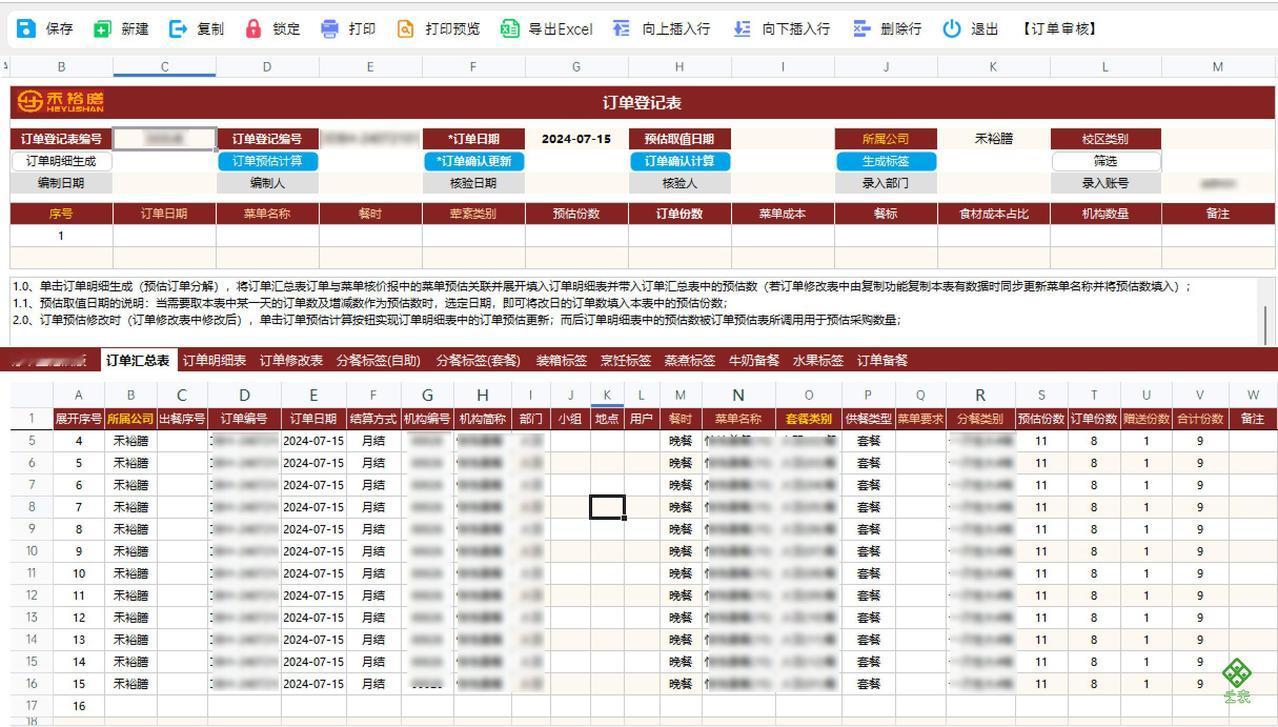Click the 禾裕膳 logo in header
The height and width of the screenshot is (727, 1278).
point(60,102)
